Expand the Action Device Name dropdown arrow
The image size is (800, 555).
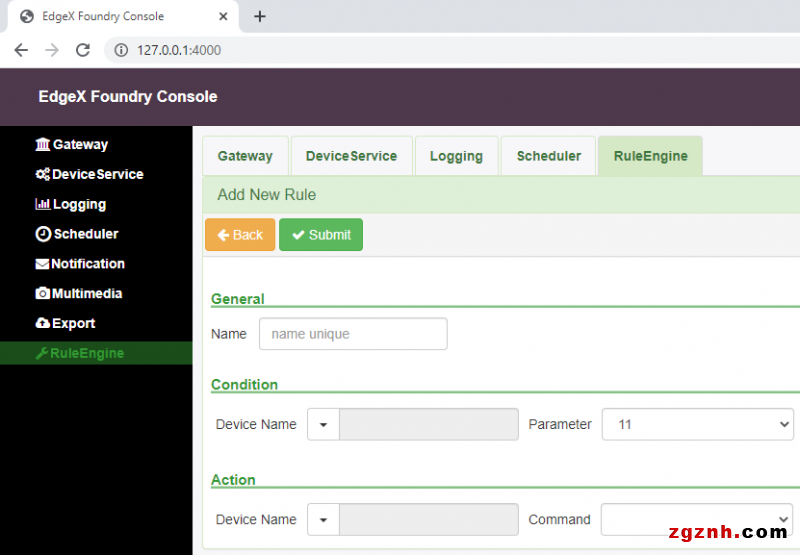pyautogui.click(x=323, y=519)
